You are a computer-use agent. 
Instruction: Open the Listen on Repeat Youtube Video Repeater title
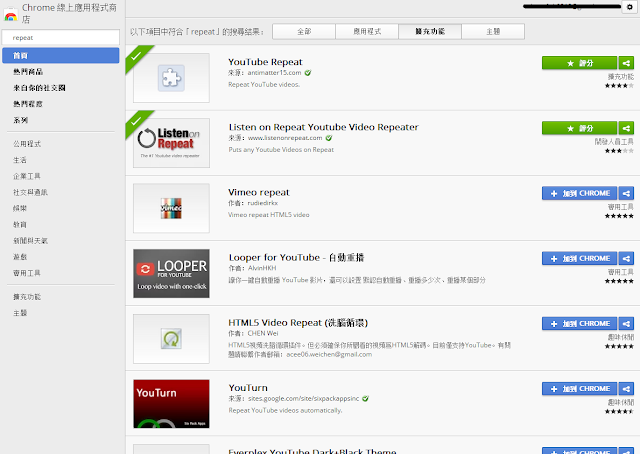[324, 127]
